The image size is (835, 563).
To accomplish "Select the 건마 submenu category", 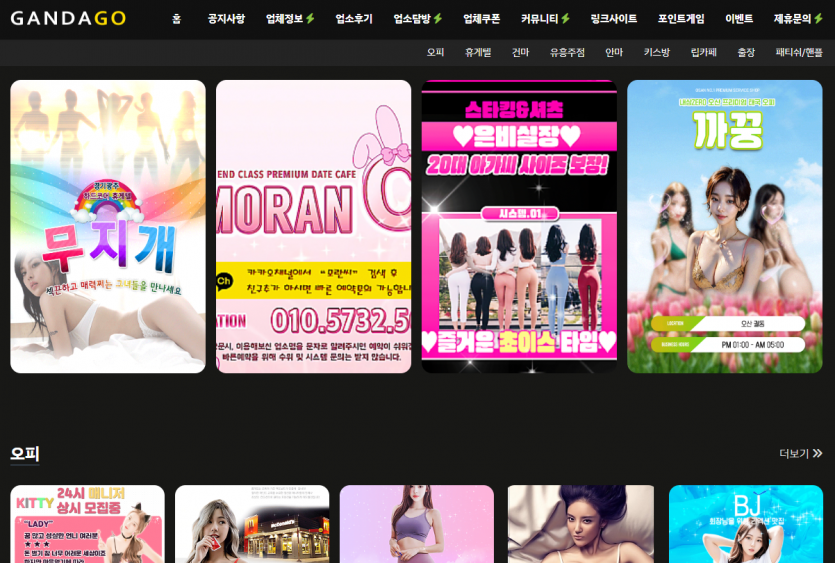I will coord(520,52).
